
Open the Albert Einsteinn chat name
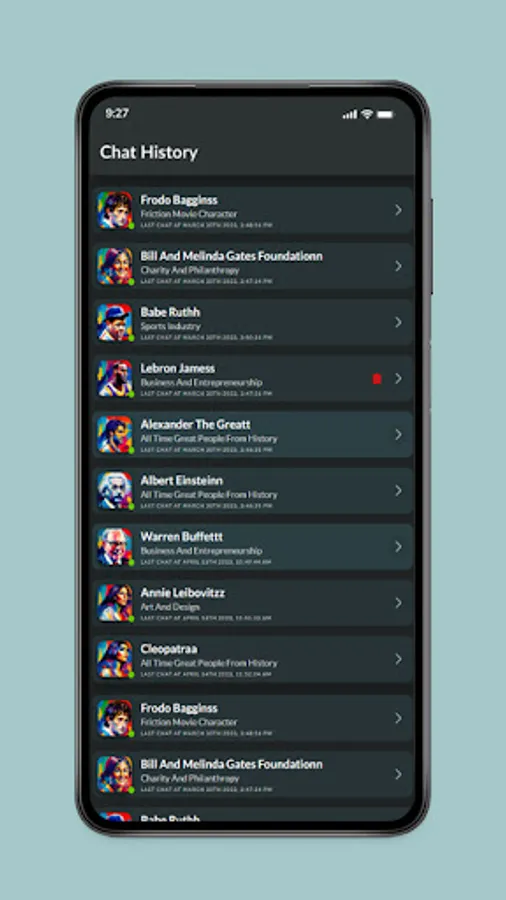click(182, 480)
